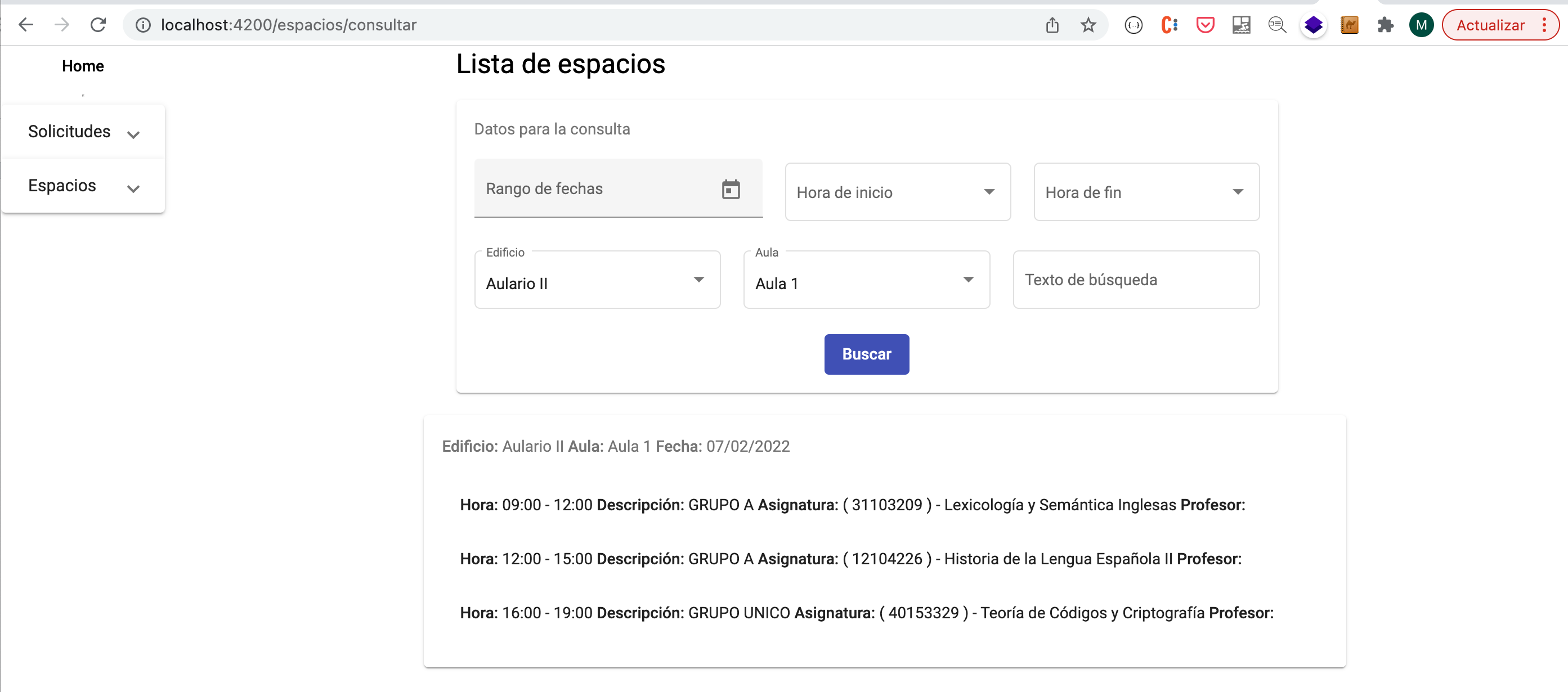
Task: Open the Hora de inicio dropdown
Action: coord(898,192)
